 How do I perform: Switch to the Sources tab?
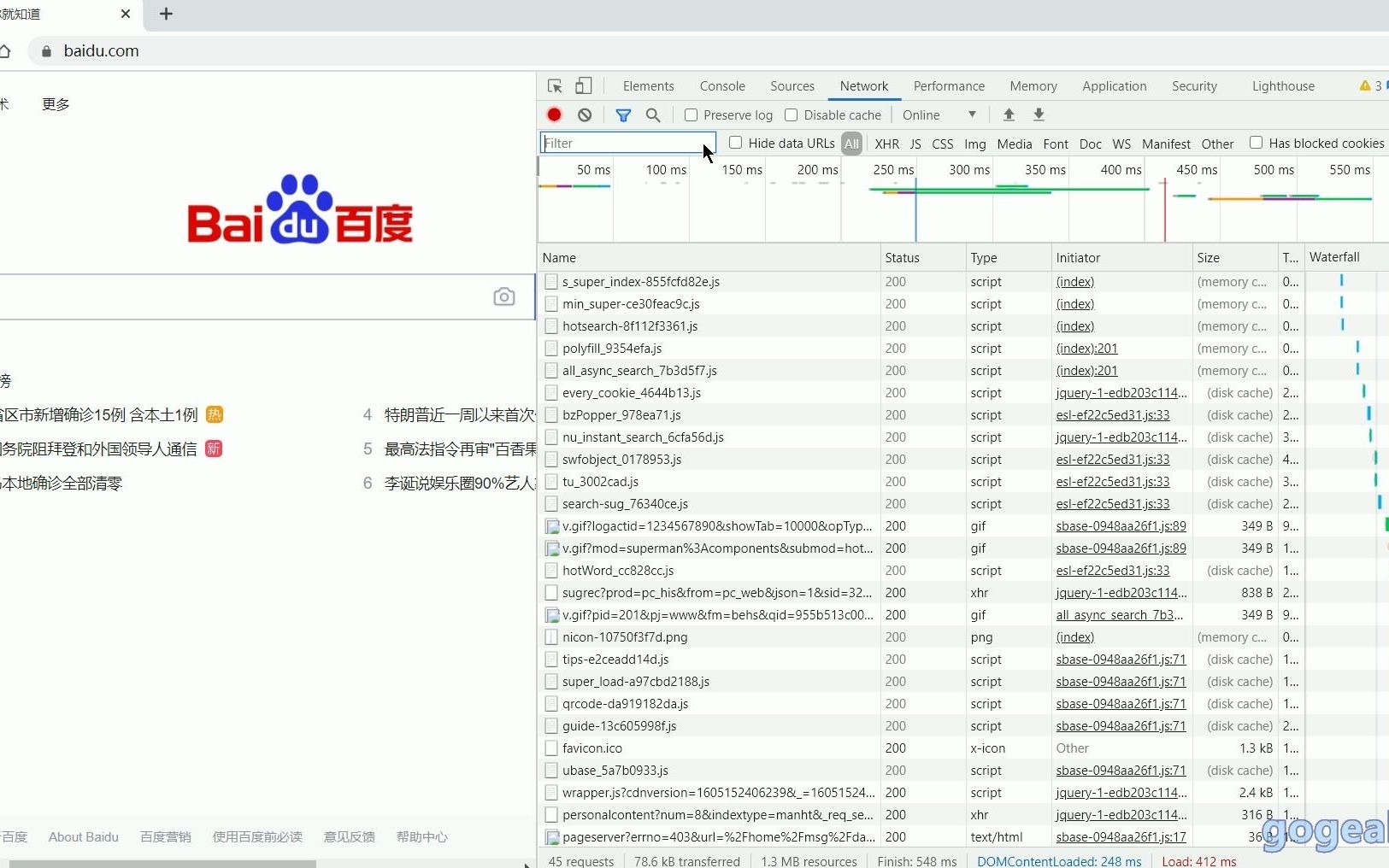pyautogui.click(x=792, y=86)
